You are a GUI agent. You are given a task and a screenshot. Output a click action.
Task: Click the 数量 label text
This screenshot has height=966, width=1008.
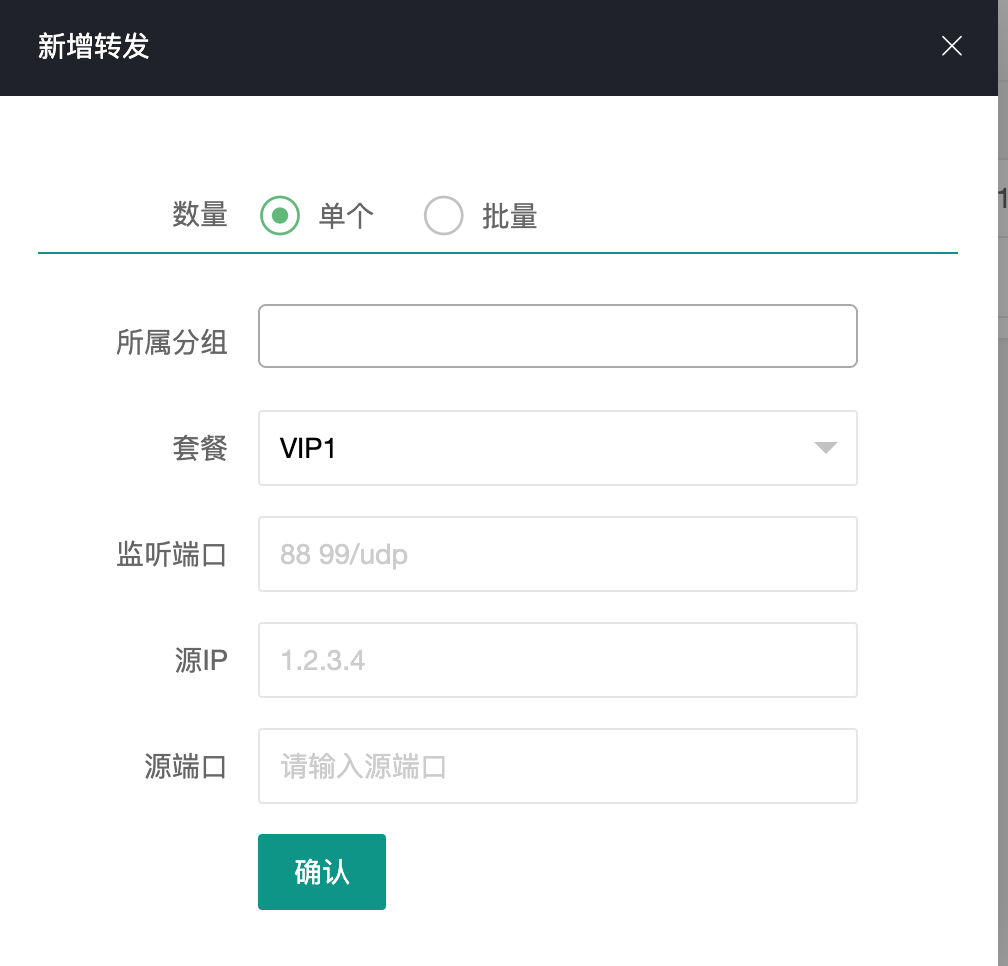pos(200,215)
